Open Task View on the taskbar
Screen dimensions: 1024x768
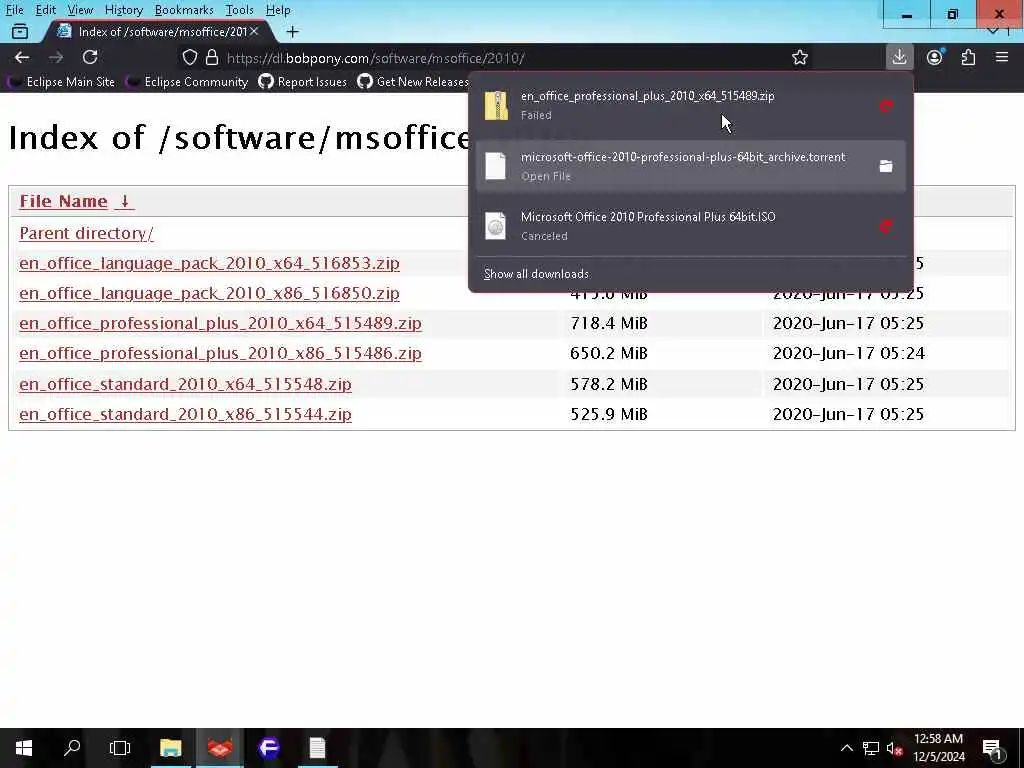(x=120, y=748)
